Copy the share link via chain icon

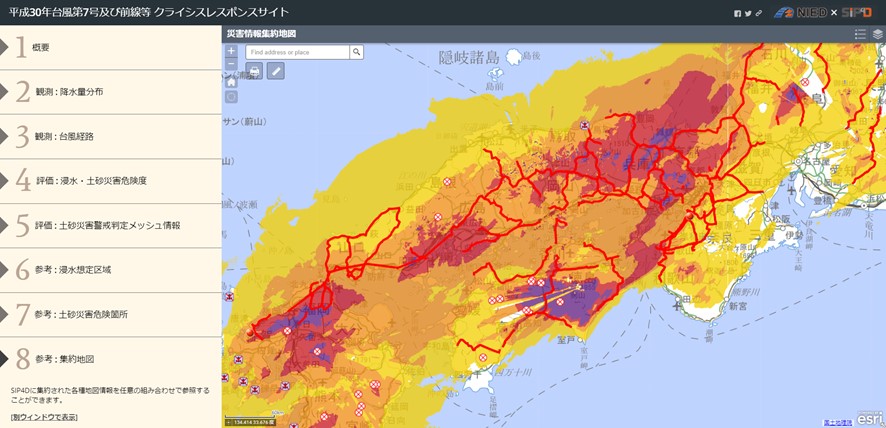pyautogui.click(x=758, y=13)
